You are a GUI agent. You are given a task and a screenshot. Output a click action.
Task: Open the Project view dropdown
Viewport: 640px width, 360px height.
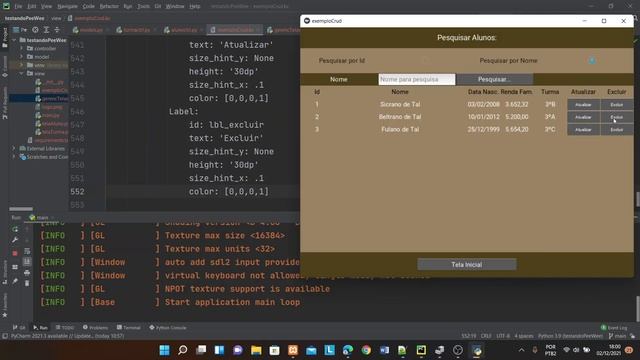point(20,30)
